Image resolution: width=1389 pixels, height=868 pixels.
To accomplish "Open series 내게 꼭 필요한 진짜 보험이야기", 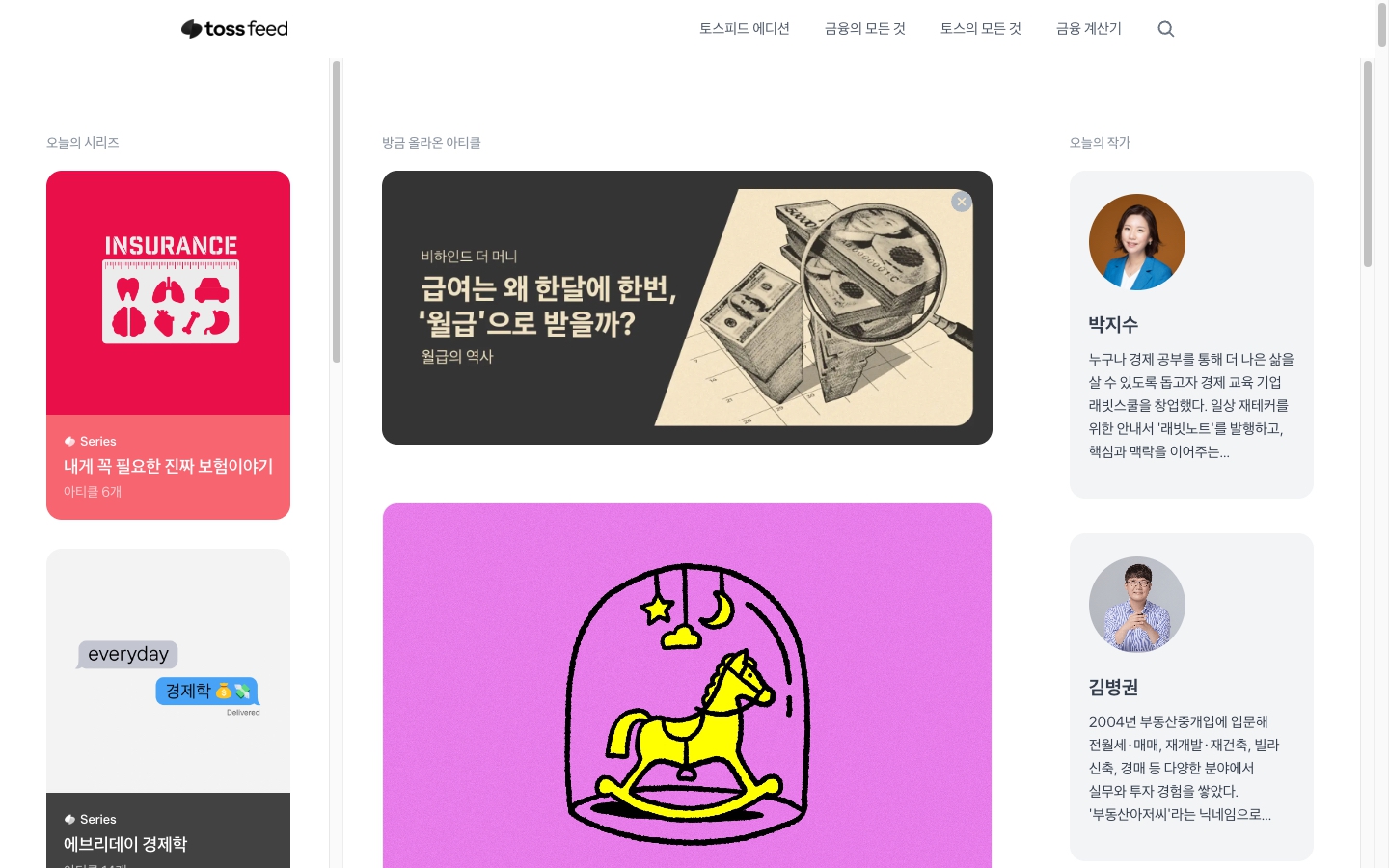I will pyautogui.click(x=168, y=467).
